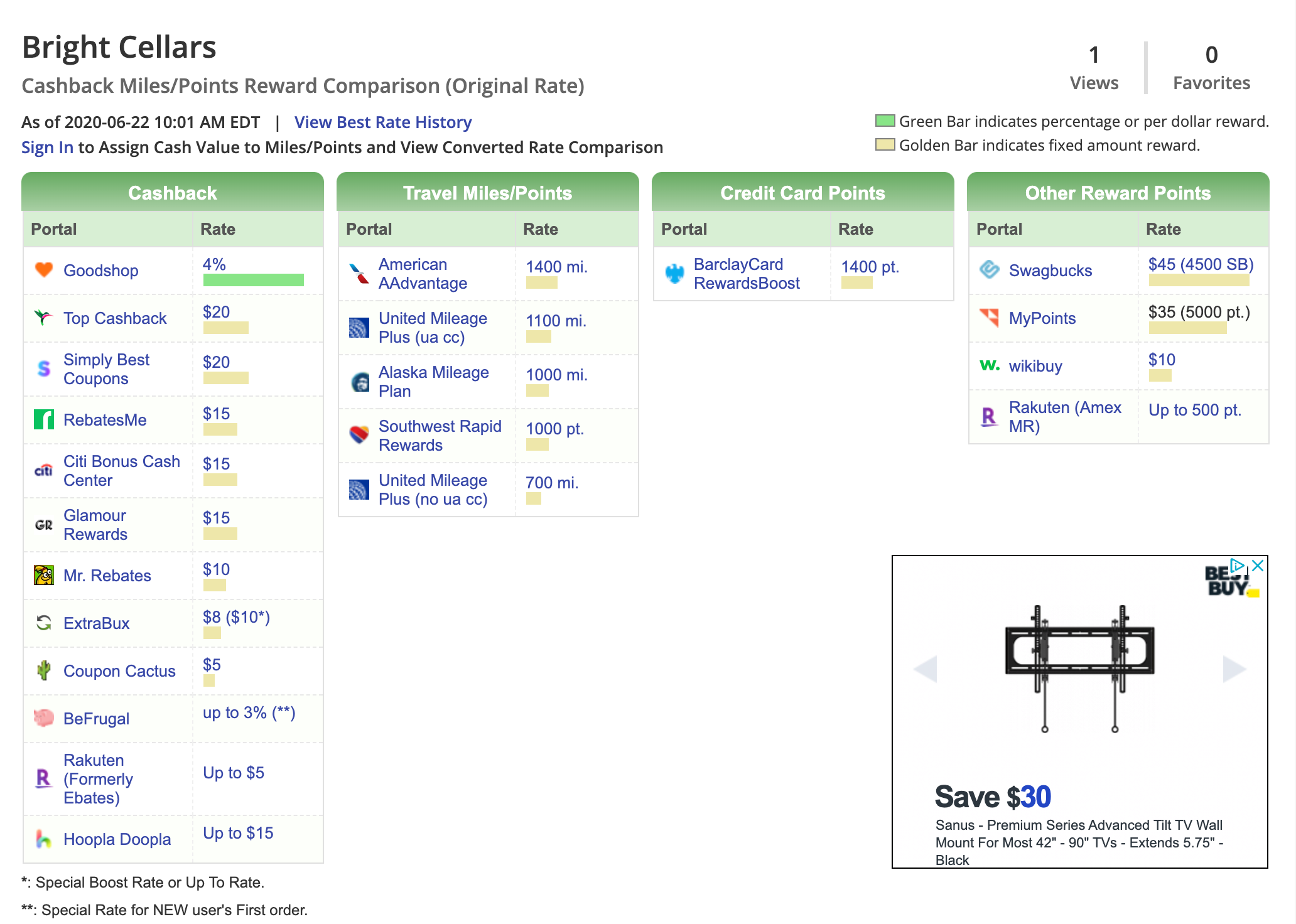Click the American AAdvantage airline logo
1296x924 pixels.
(359, 273)
